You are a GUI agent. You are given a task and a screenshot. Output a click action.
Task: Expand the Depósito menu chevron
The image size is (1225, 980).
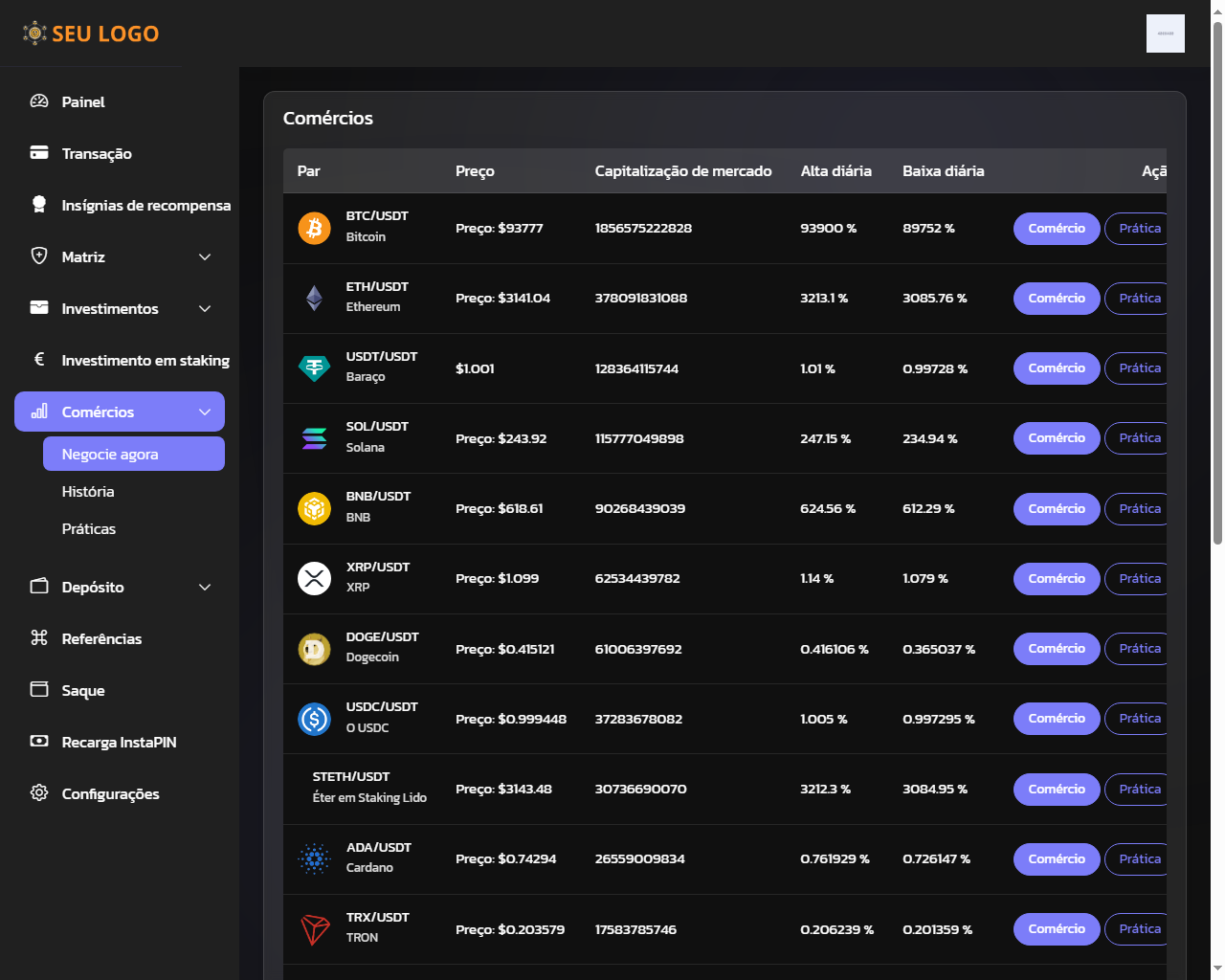coord(205,587)
